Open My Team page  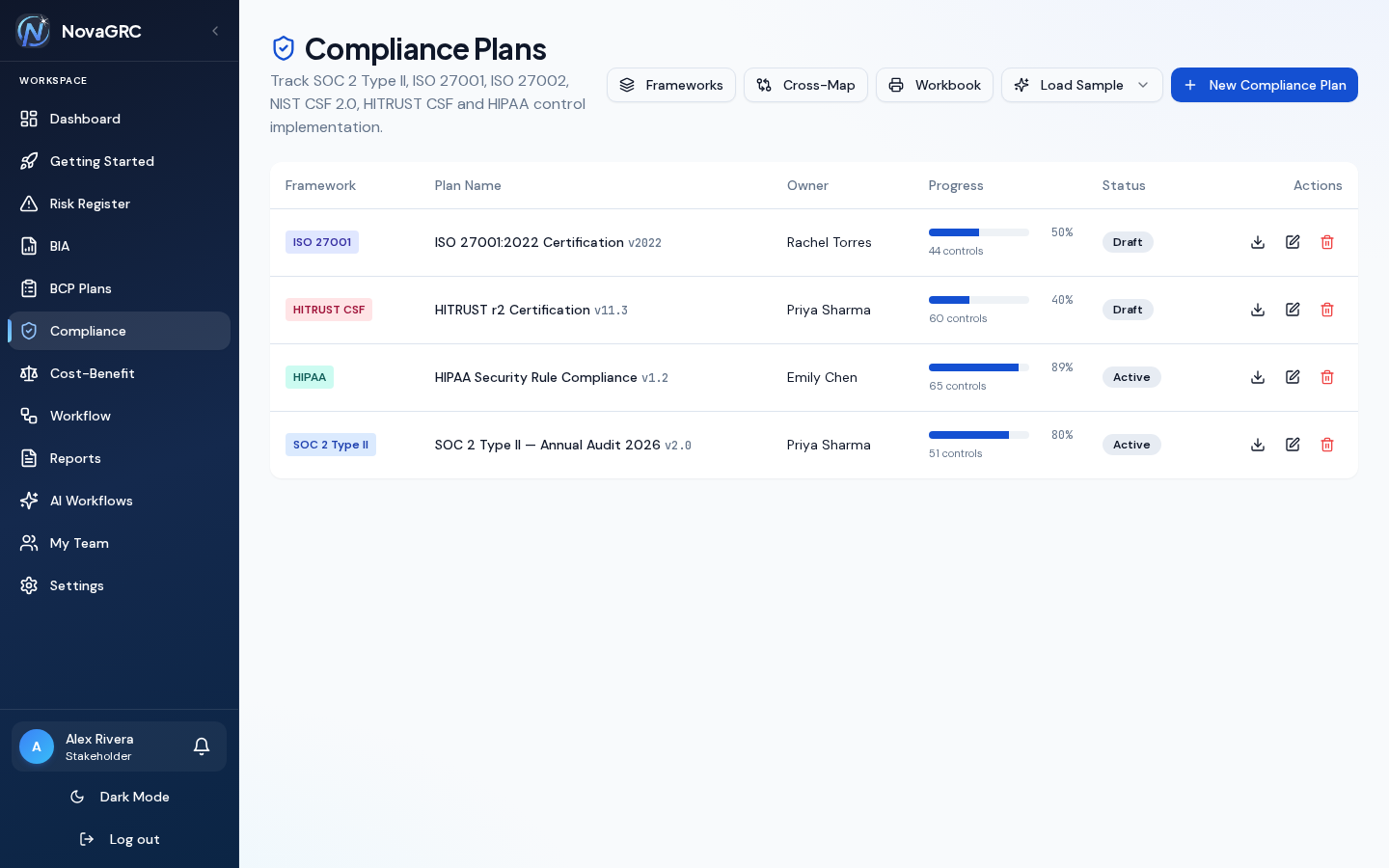coord(120,543)
